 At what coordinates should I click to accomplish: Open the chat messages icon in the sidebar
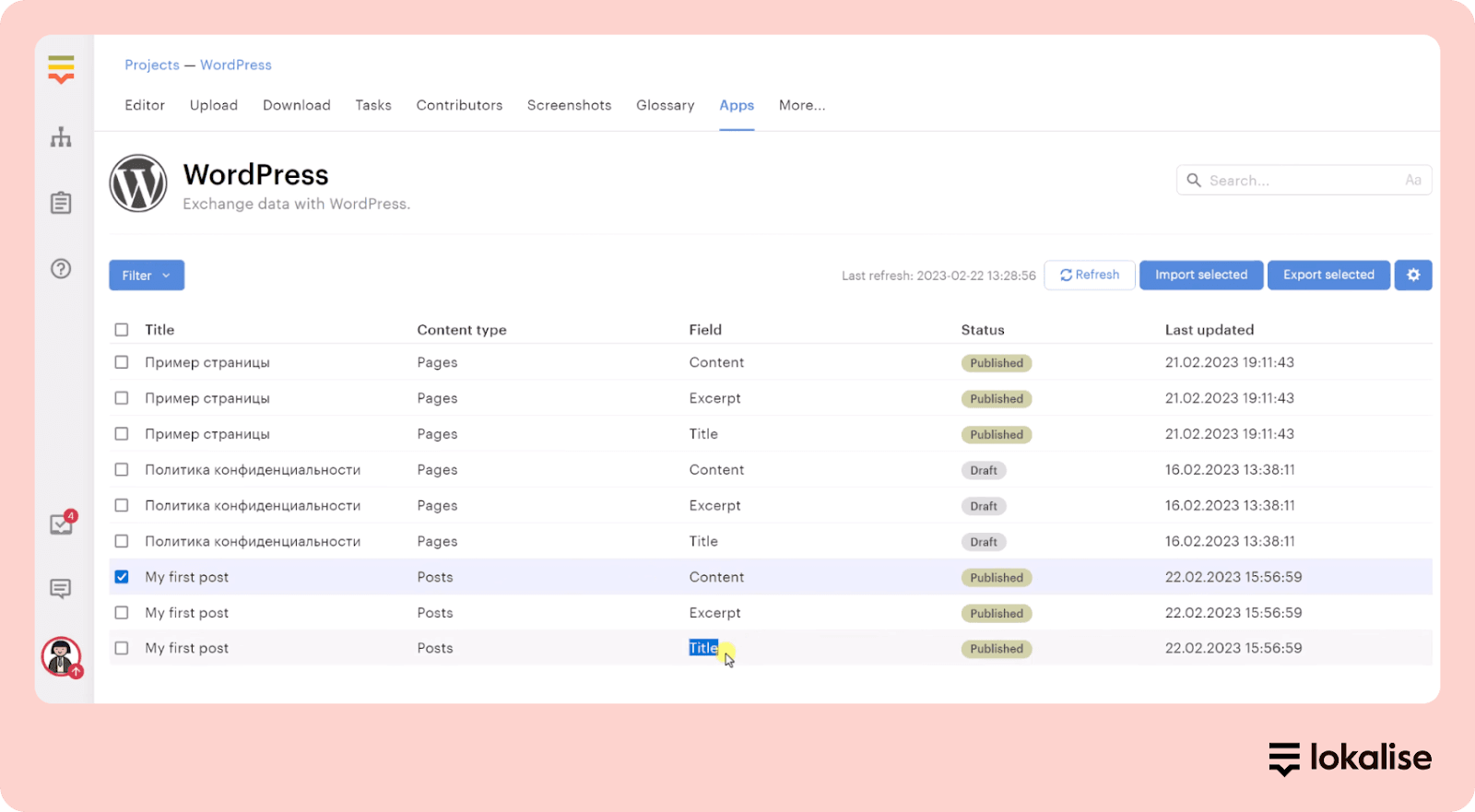(61, 588)
